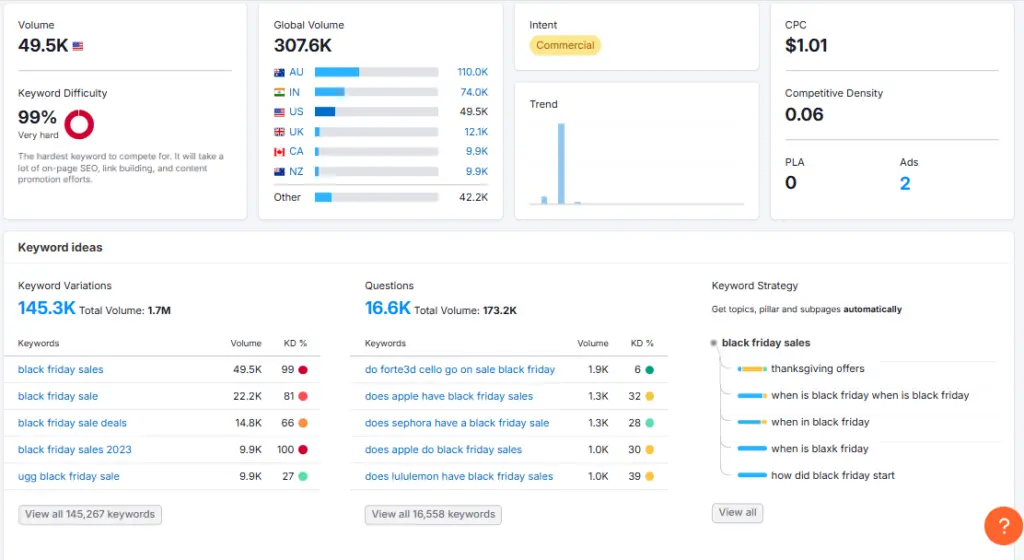Open the 145.3K Keyword Variations total
This screenshot has width=1024, height=560.
coord(46,309)
